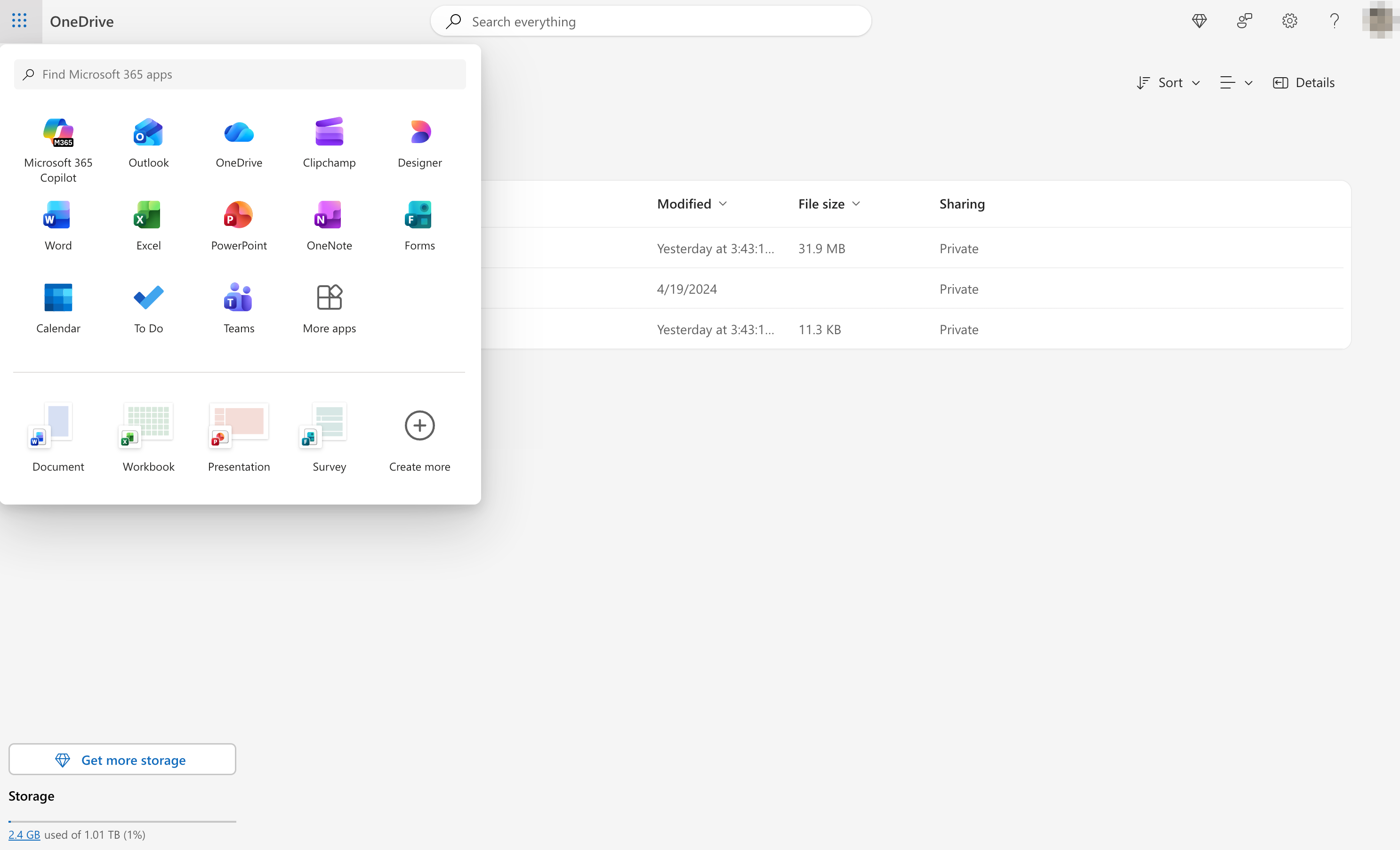Open the account profile picture
This screenshot has width=1400, height=850.
[x=1381, y=20]
